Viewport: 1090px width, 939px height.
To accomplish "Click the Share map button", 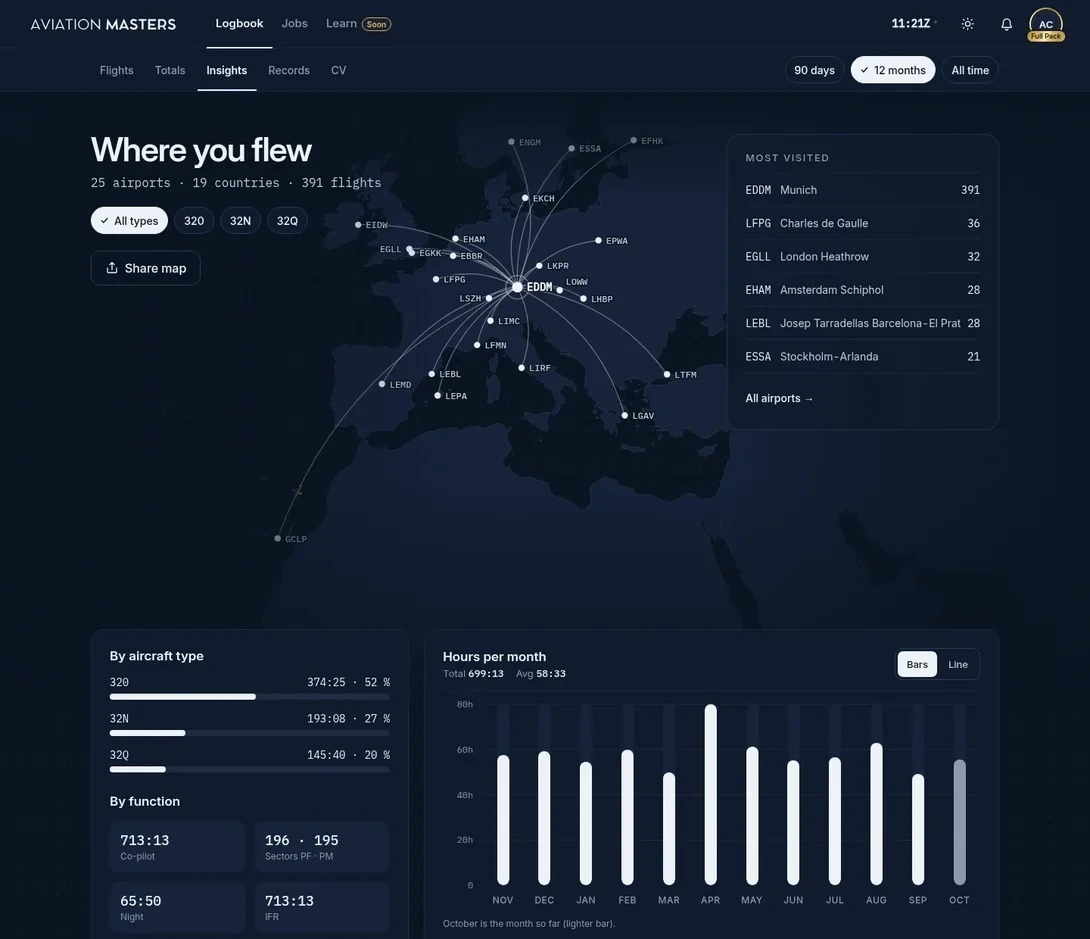I will pyautogui.click(x=145, y=268).
